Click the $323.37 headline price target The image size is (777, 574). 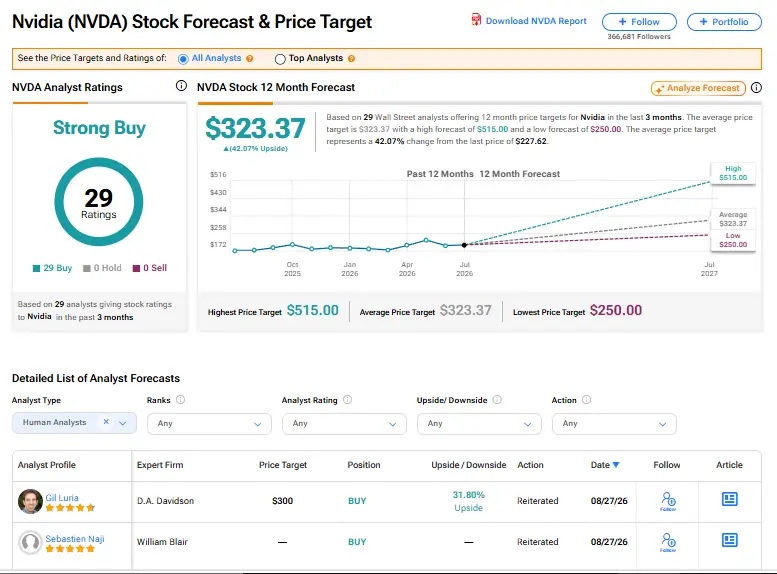(x=255, y=128)
